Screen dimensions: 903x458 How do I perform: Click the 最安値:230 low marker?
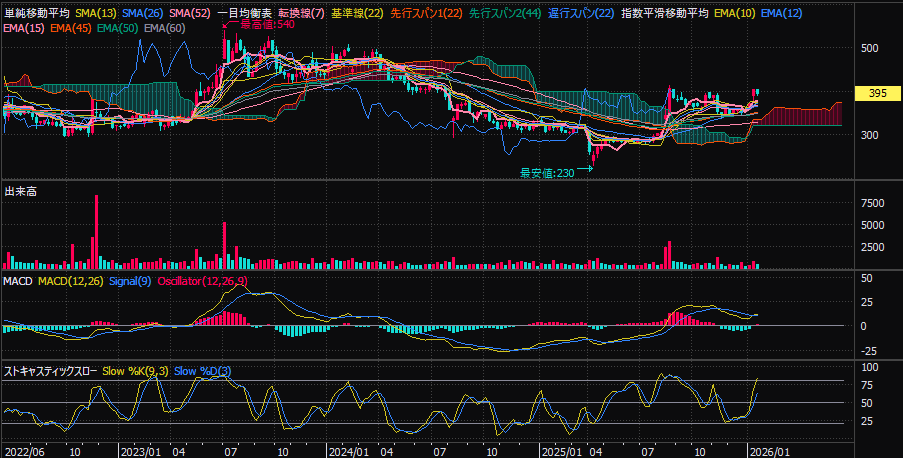click(x=546, y=172)
